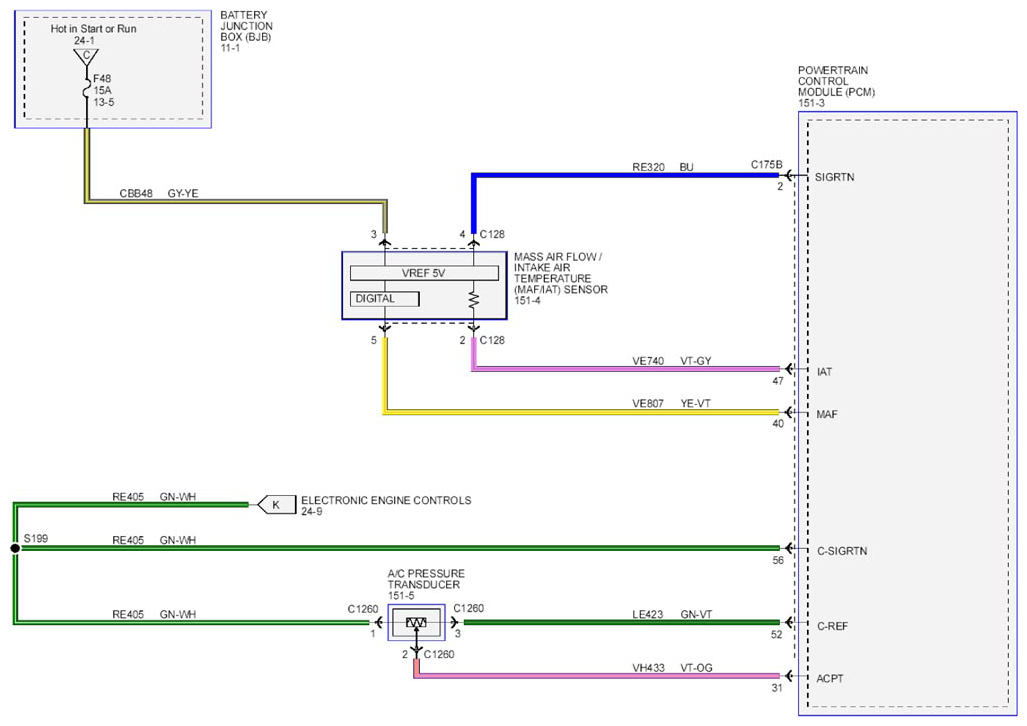Click the IAT resistor symbol in sensor
Image resolution: width=1027 pixels, height=726 pixels.
[x=474, y=301]
